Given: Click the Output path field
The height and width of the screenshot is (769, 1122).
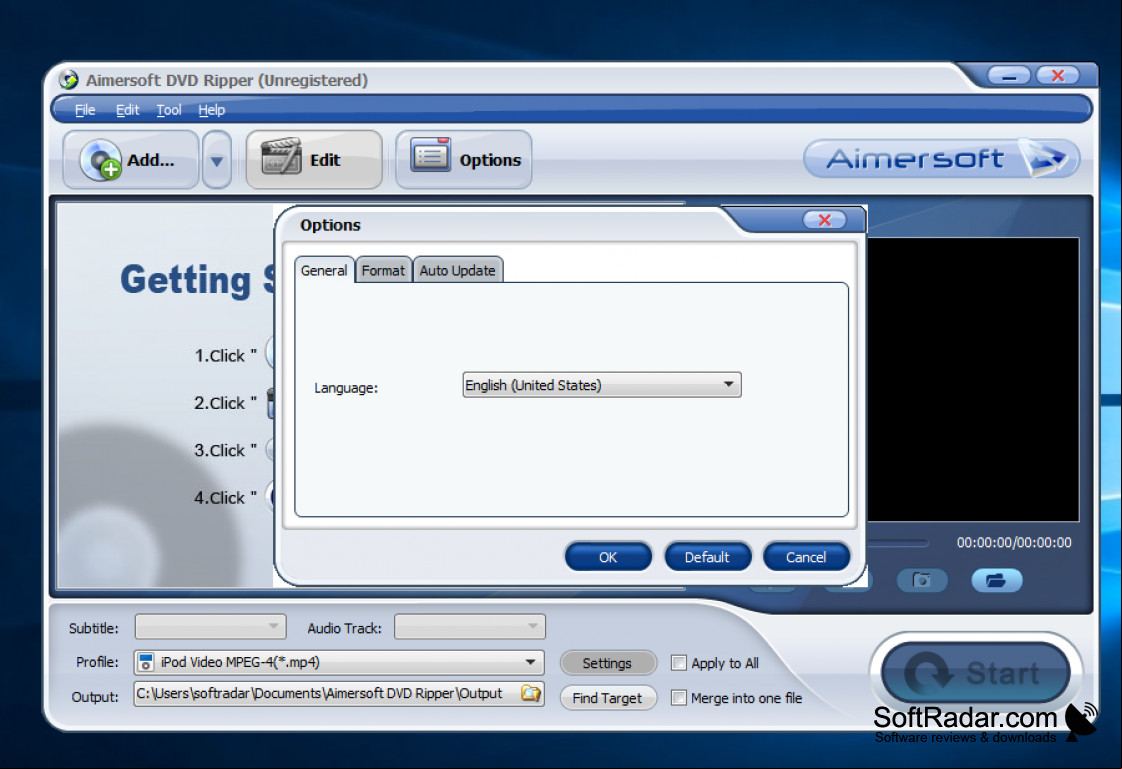Looking at the screenshot, I should (x=339, y=694).
